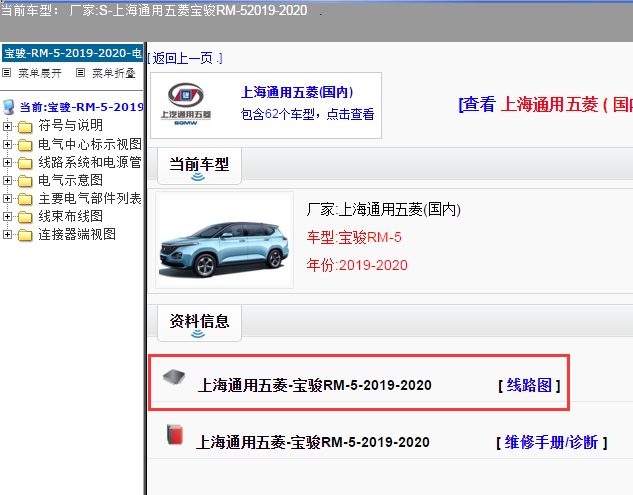The height and width of the screenshot is (495, 633).
Task: Select 线束布线图 tree item text
Action: click(x=71, y=216)
